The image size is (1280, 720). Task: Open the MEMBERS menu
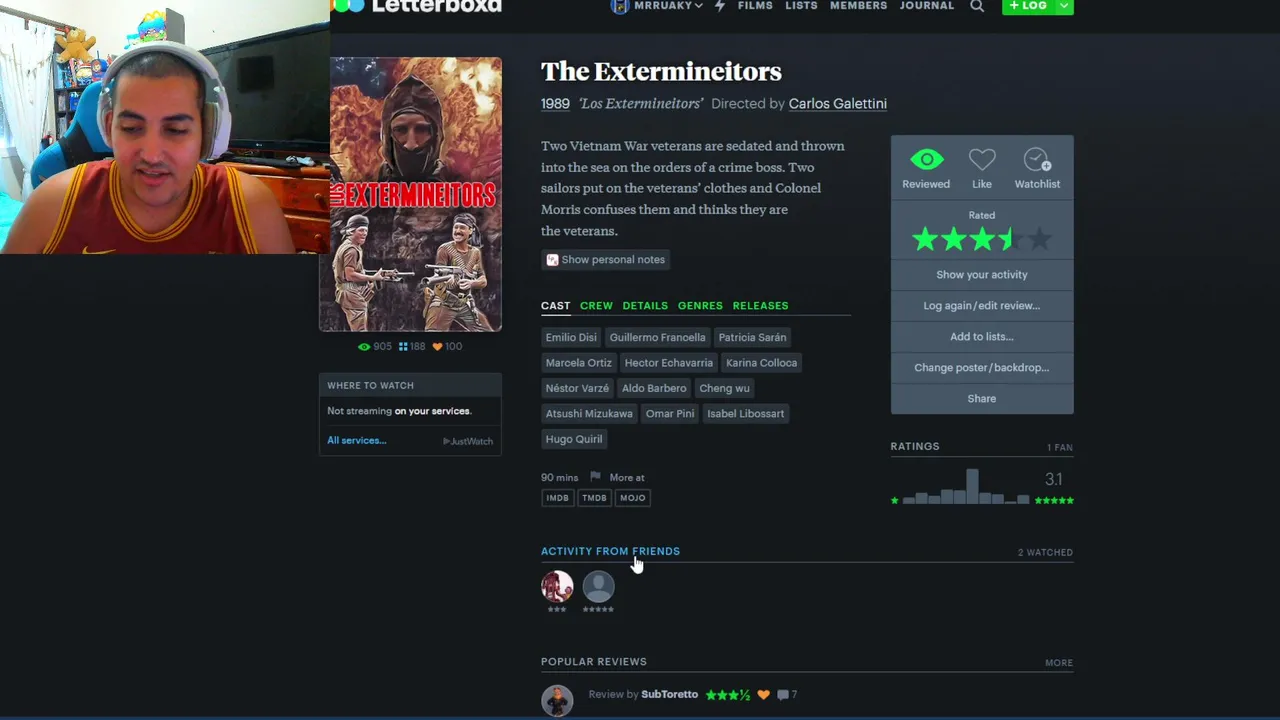tap(858, 6)
